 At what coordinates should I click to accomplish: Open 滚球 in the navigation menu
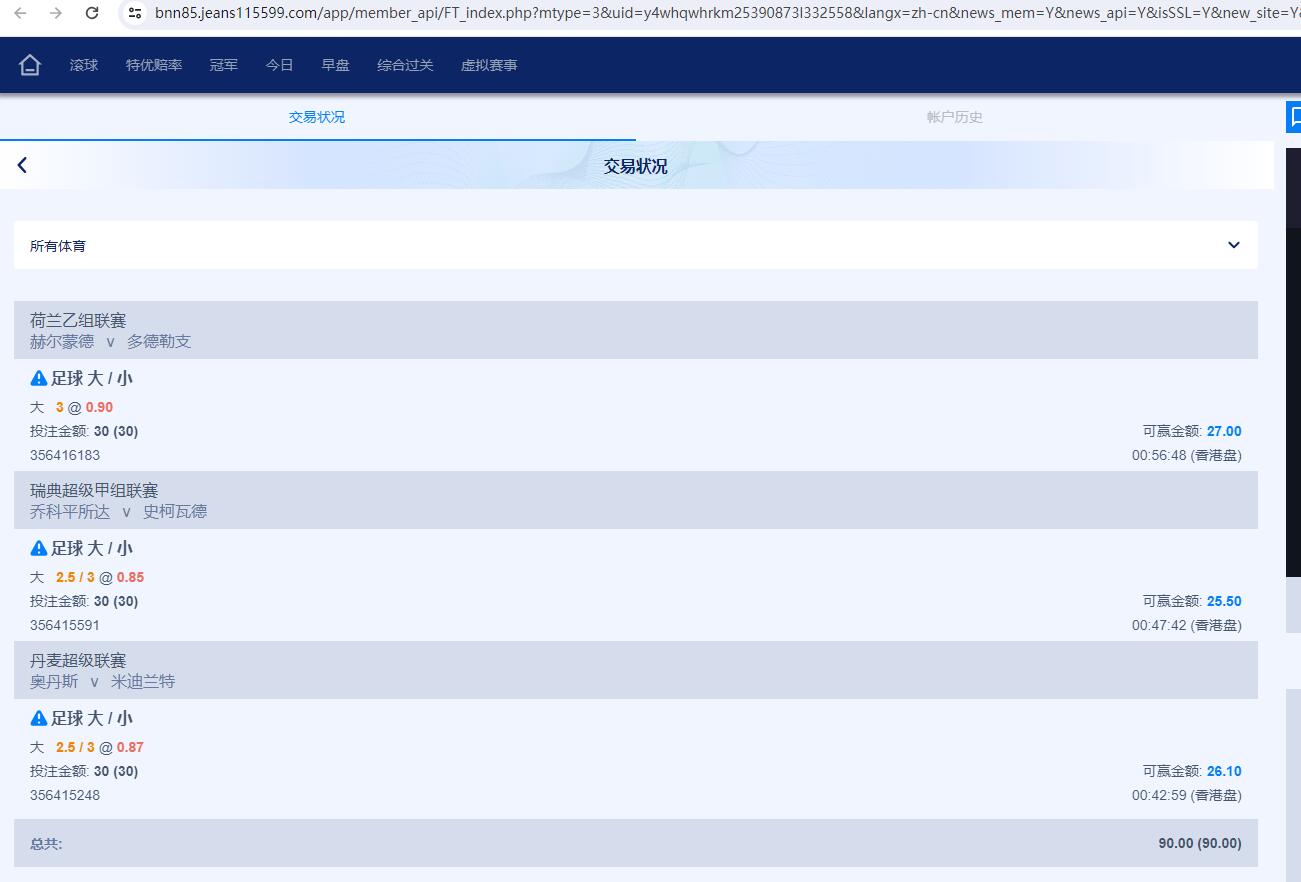[x=84, y=65]
